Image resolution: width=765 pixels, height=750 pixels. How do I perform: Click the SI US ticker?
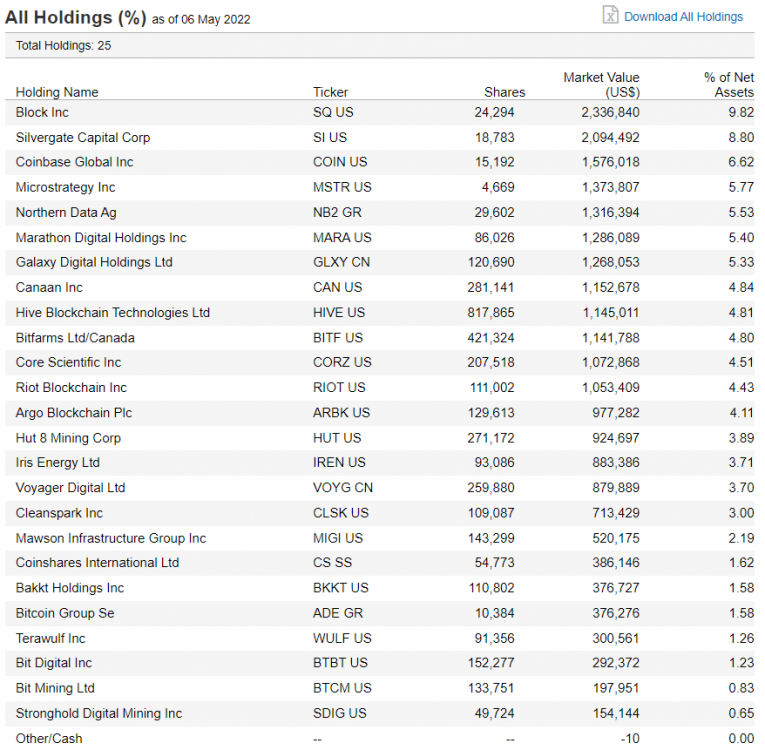pyautogui.click(x=330, y=138)
